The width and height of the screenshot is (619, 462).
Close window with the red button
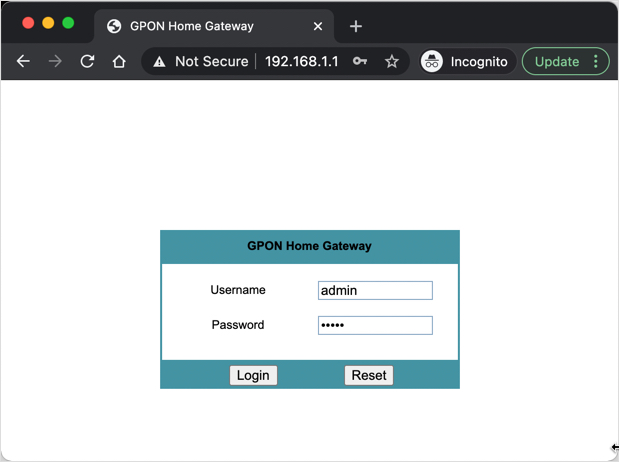[x=28, y=23]
